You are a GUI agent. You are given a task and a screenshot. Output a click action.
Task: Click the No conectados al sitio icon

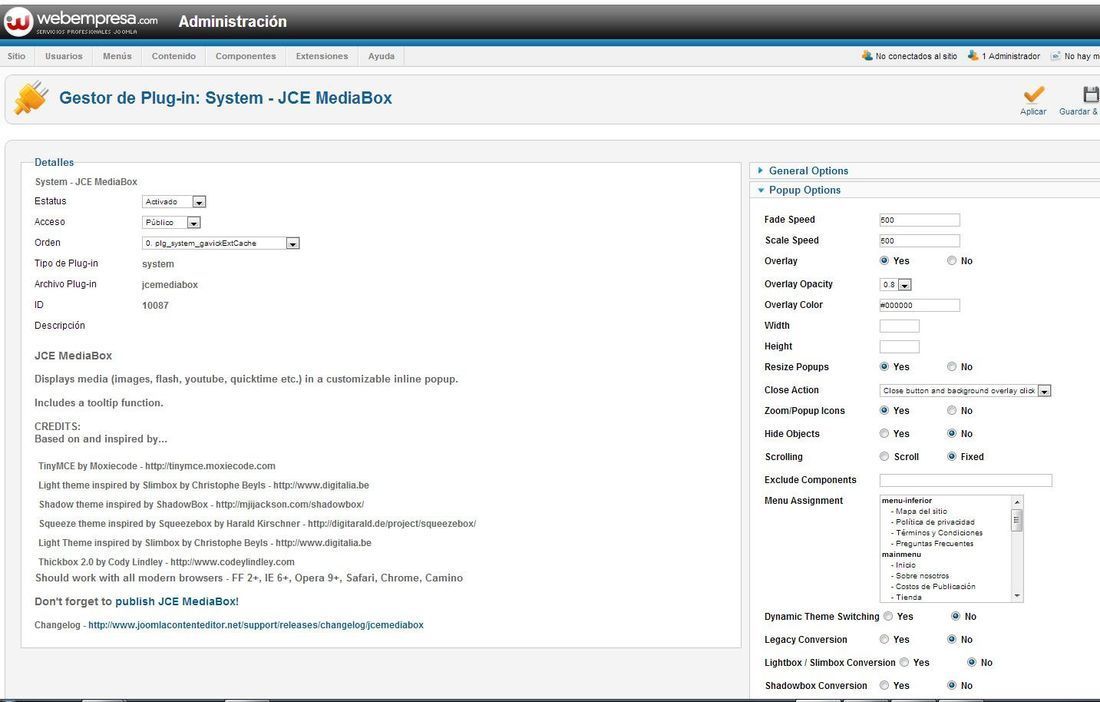(x=867, y=55)
